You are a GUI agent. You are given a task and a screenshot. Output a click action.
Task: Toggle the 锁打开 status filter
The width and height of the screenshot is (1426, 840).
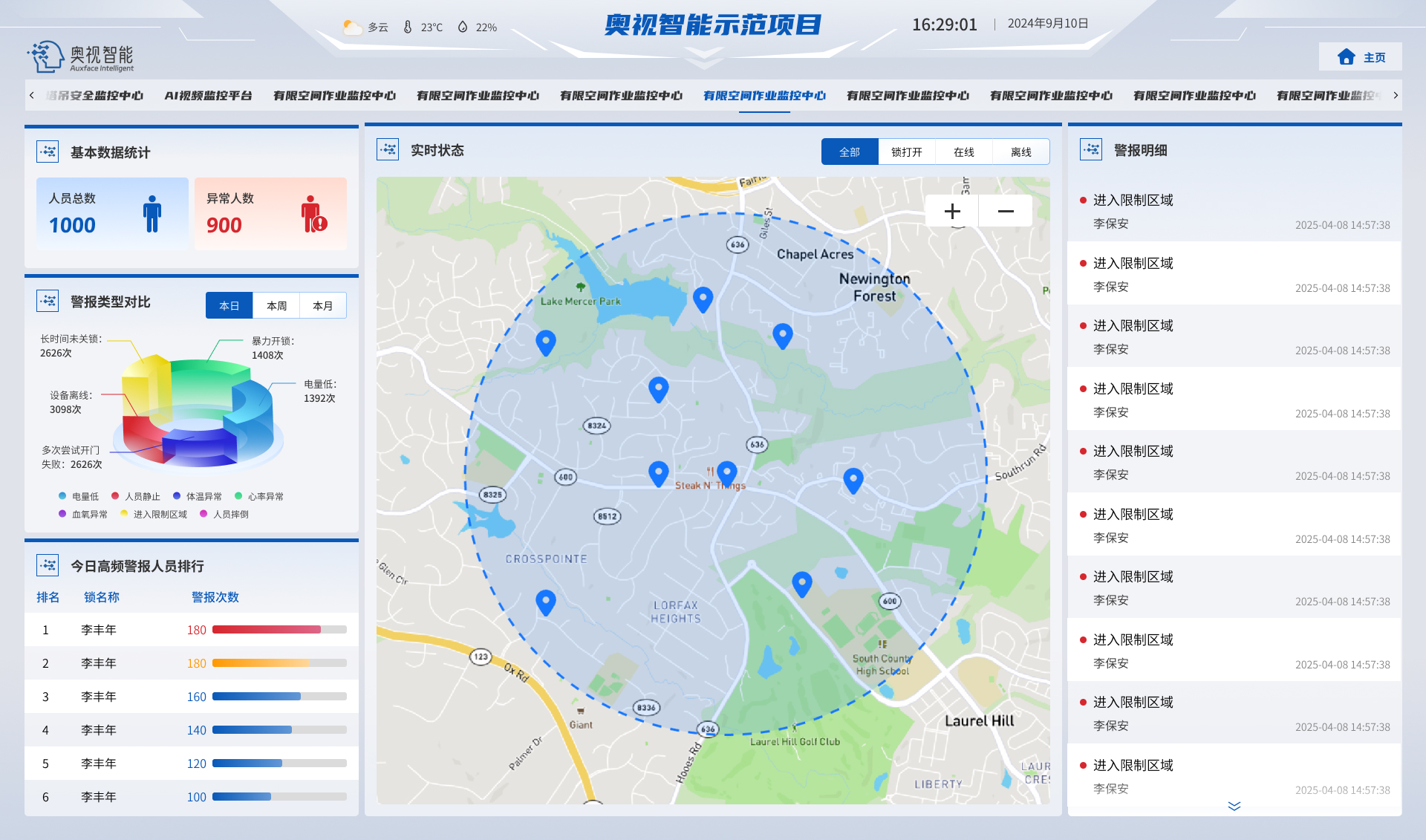pyautogui.click(x=906, y=151)
